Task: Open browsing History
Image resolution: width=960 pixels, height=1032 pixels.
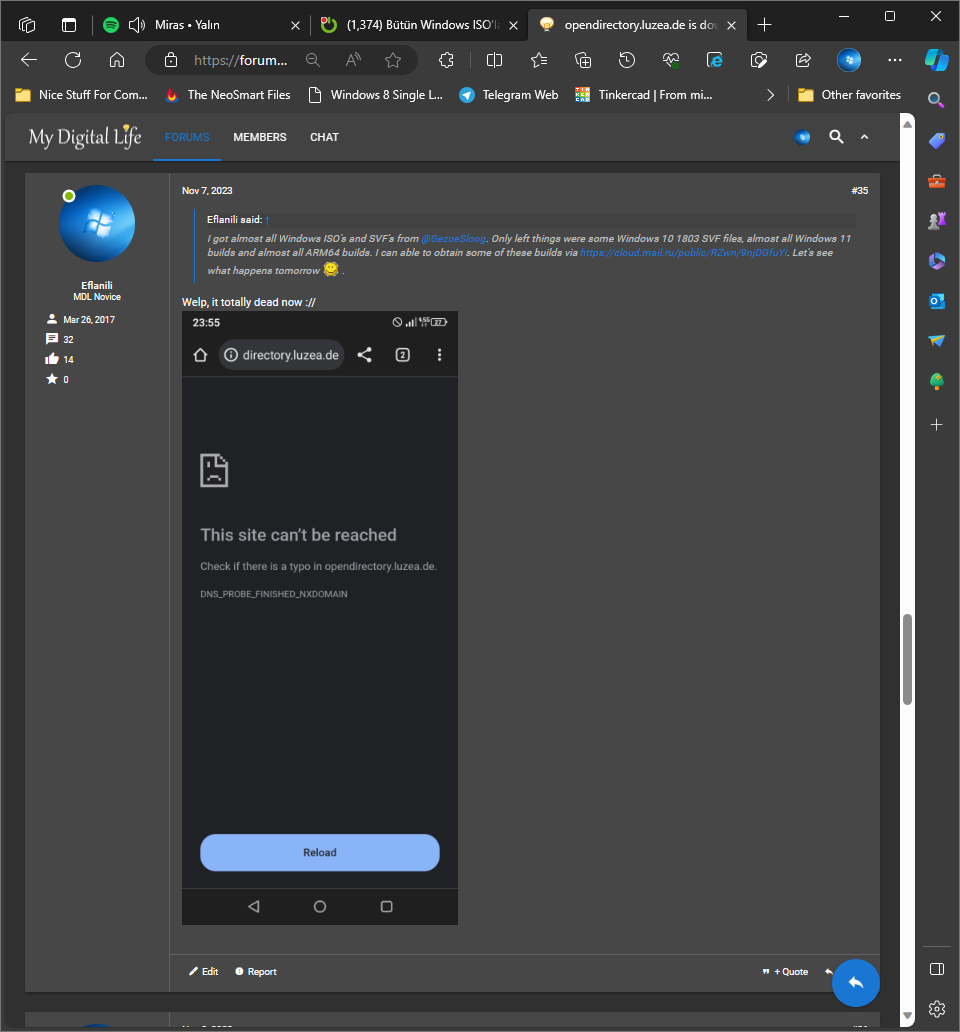Action: pos(627,60)
